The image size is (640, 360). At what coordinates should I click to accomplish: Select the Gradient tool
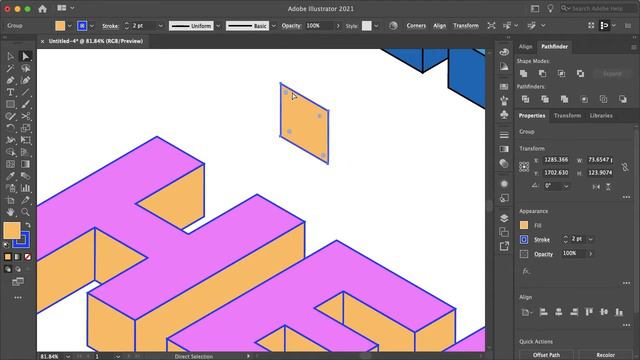coord(25,164)
